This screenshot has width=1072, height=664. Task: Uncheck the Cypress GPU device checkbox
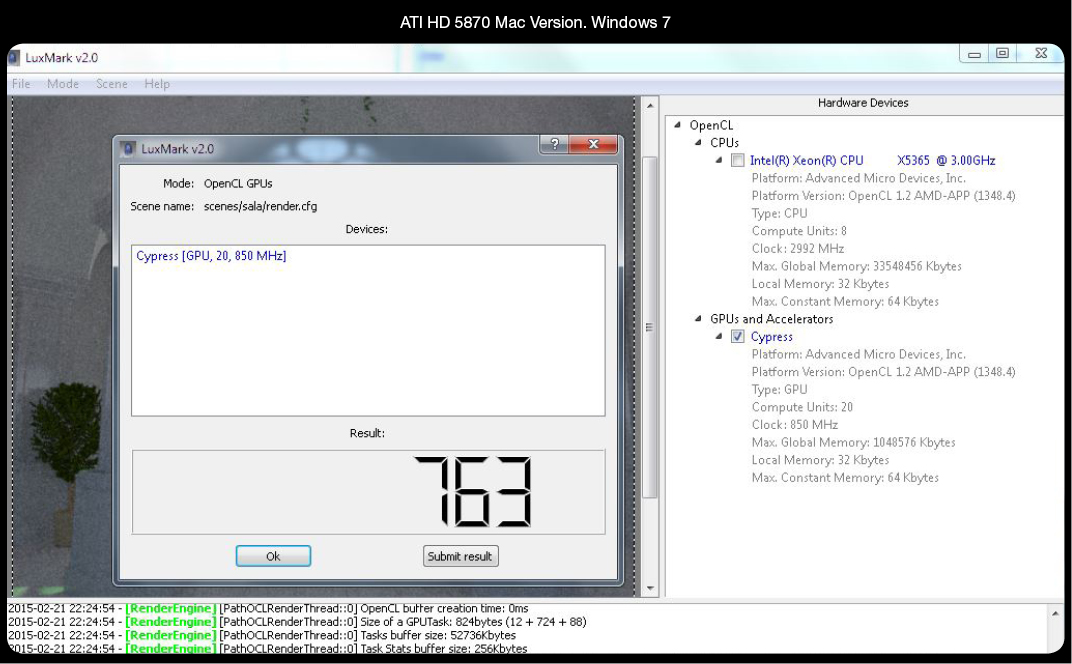(738, 336)
